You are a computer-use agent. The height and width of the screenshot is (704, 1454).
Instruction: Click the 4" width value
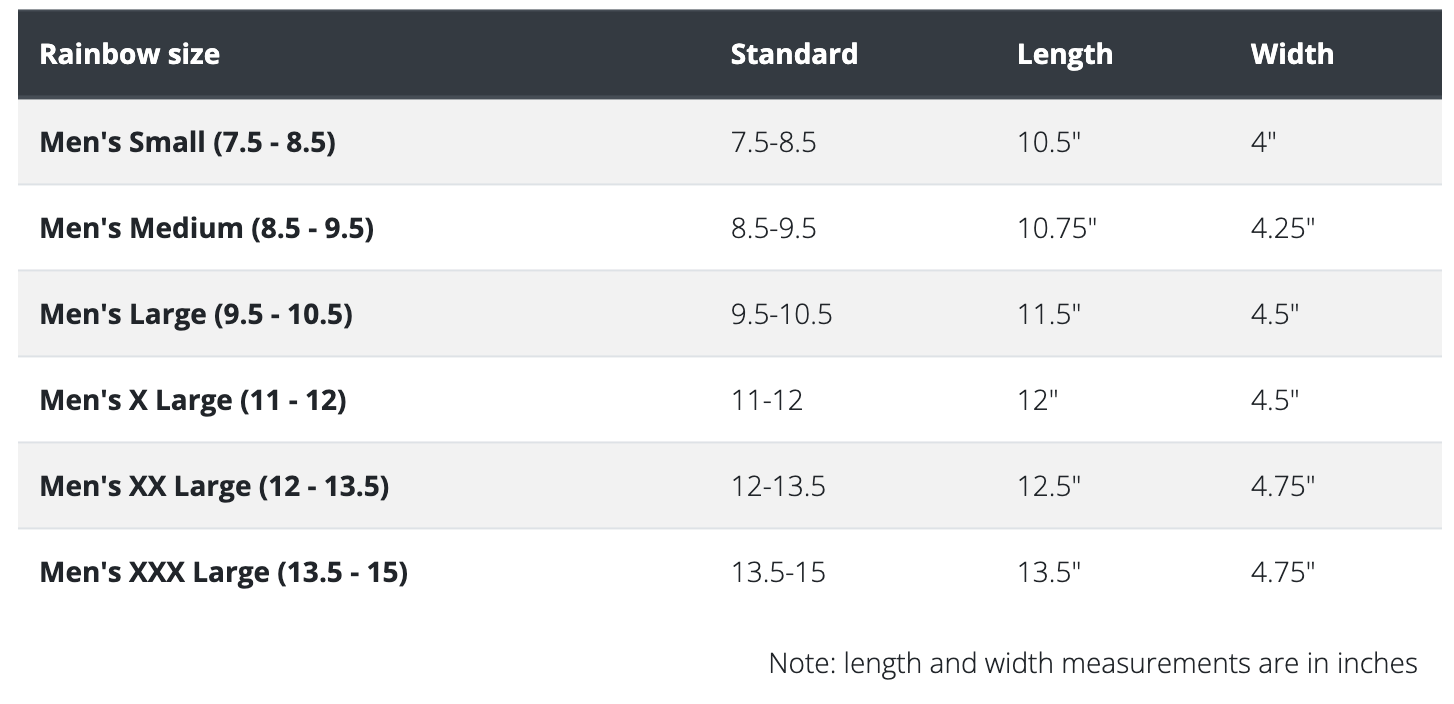1263,142
